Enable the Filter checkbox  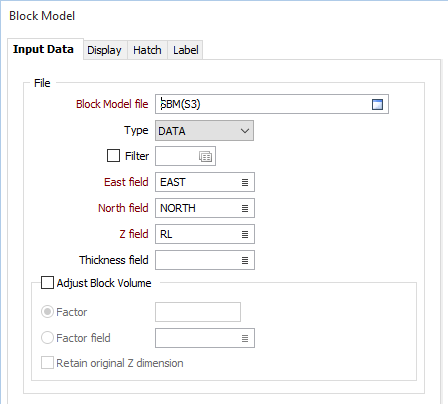[x=113, y=155]
